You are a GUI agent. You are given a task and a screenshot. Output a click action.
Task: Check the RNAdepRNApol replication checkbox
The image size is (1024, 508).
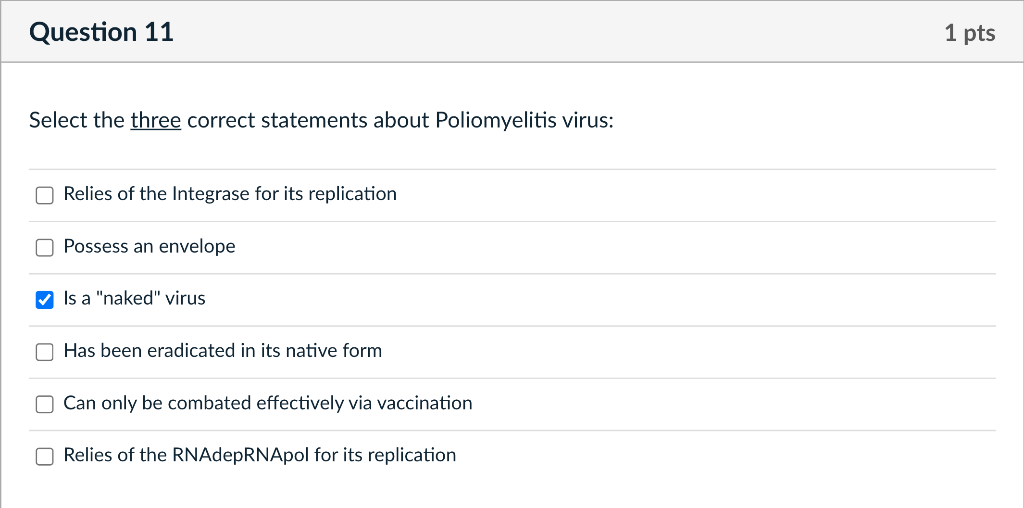pos(44,456)
